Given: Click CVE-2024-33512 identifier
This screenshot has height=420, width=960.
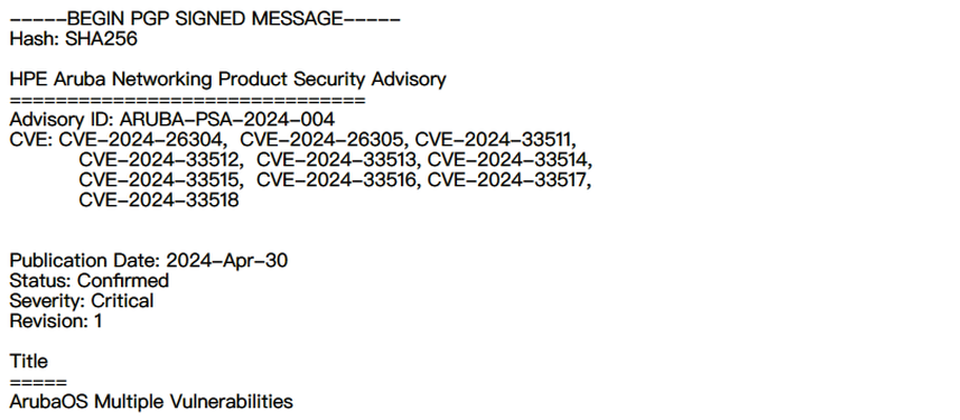Looking at the screenshot, I should (160, 160).
